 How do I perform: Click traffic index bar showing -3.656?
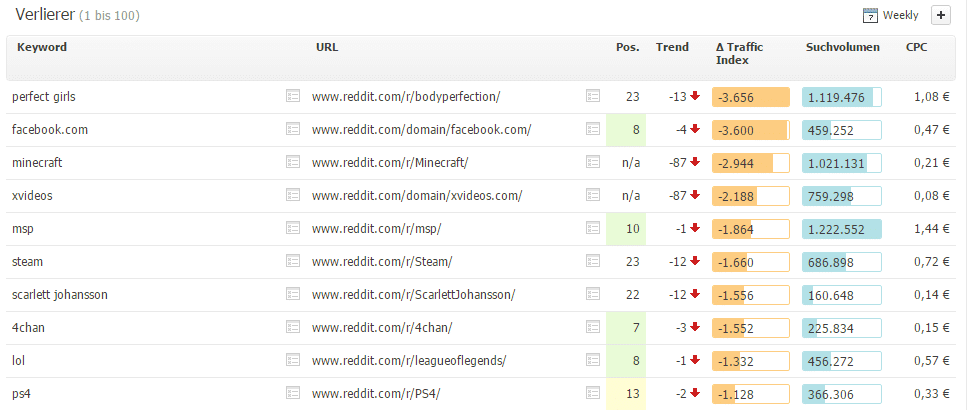pyautogui.click(x=750, y=97)
